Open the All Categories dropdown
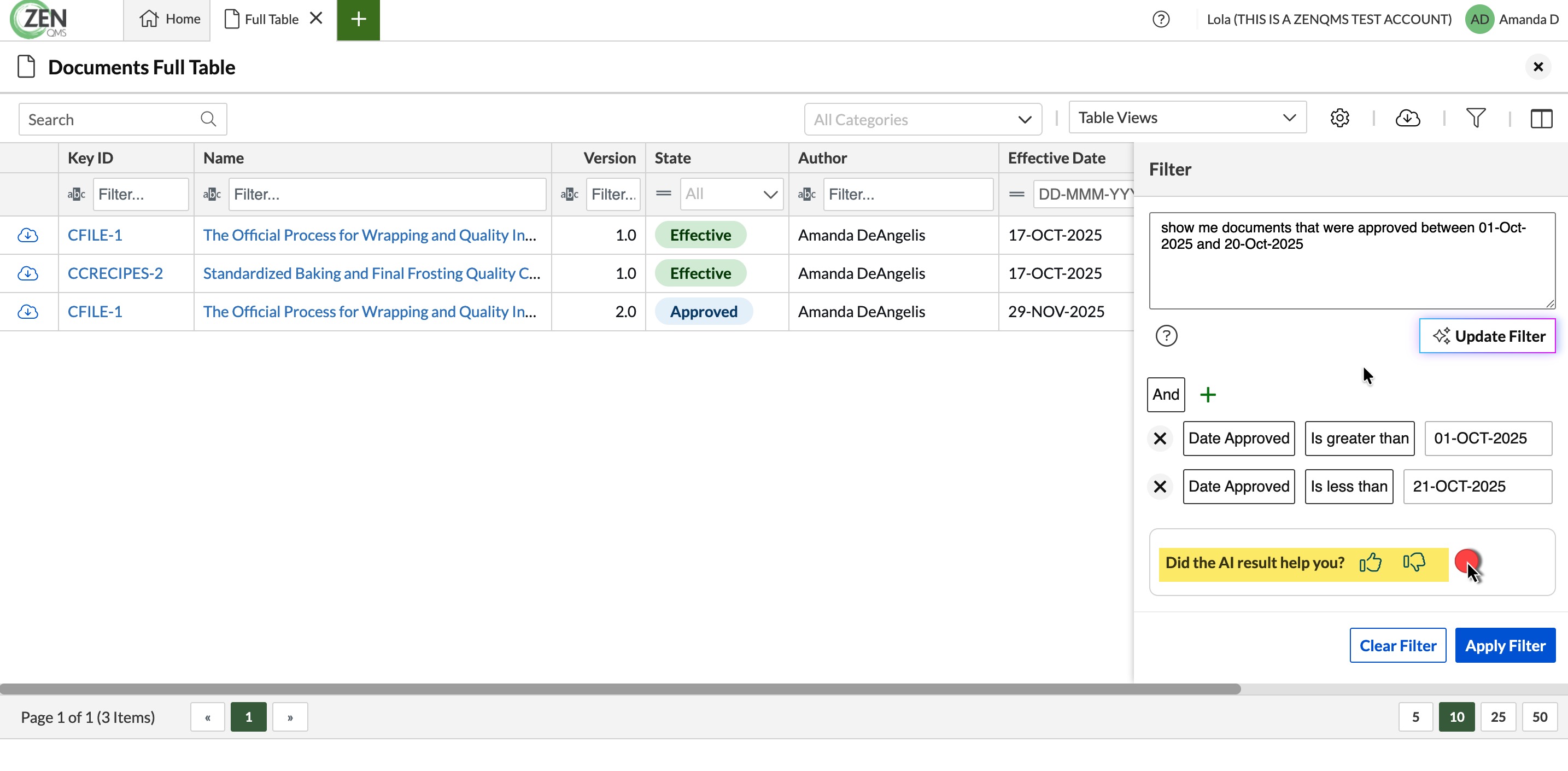 coord(923,119)
